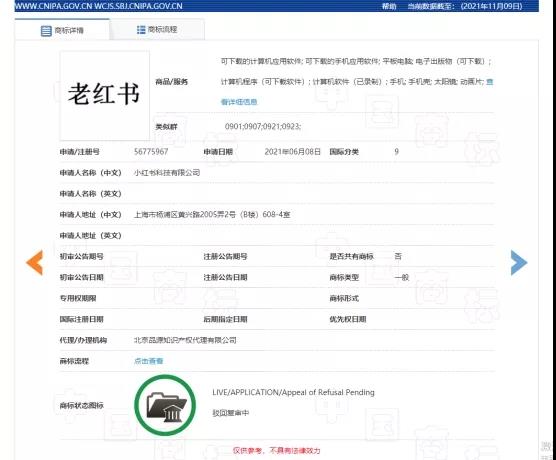
Task: Click the applicant name 小红书科技有限公司
Action: coord(167,173)
